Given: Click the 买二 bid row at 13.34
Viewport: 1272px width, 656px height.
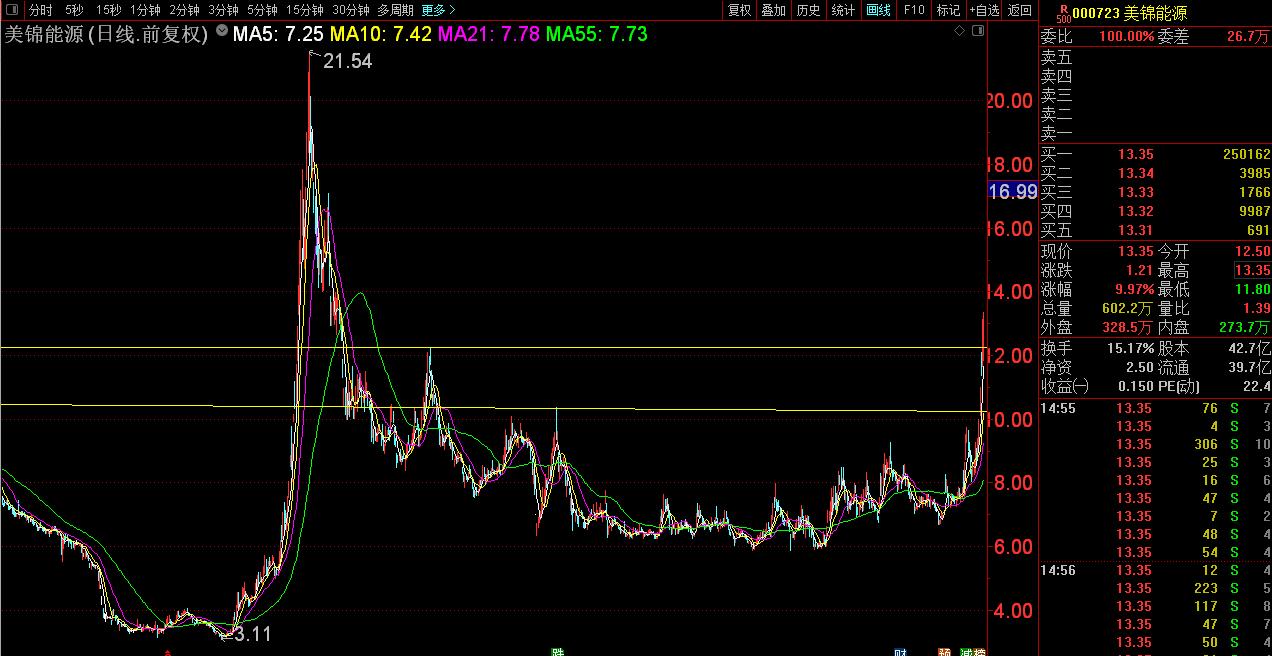Looking at the screenshot, I should pos(1155,173).
